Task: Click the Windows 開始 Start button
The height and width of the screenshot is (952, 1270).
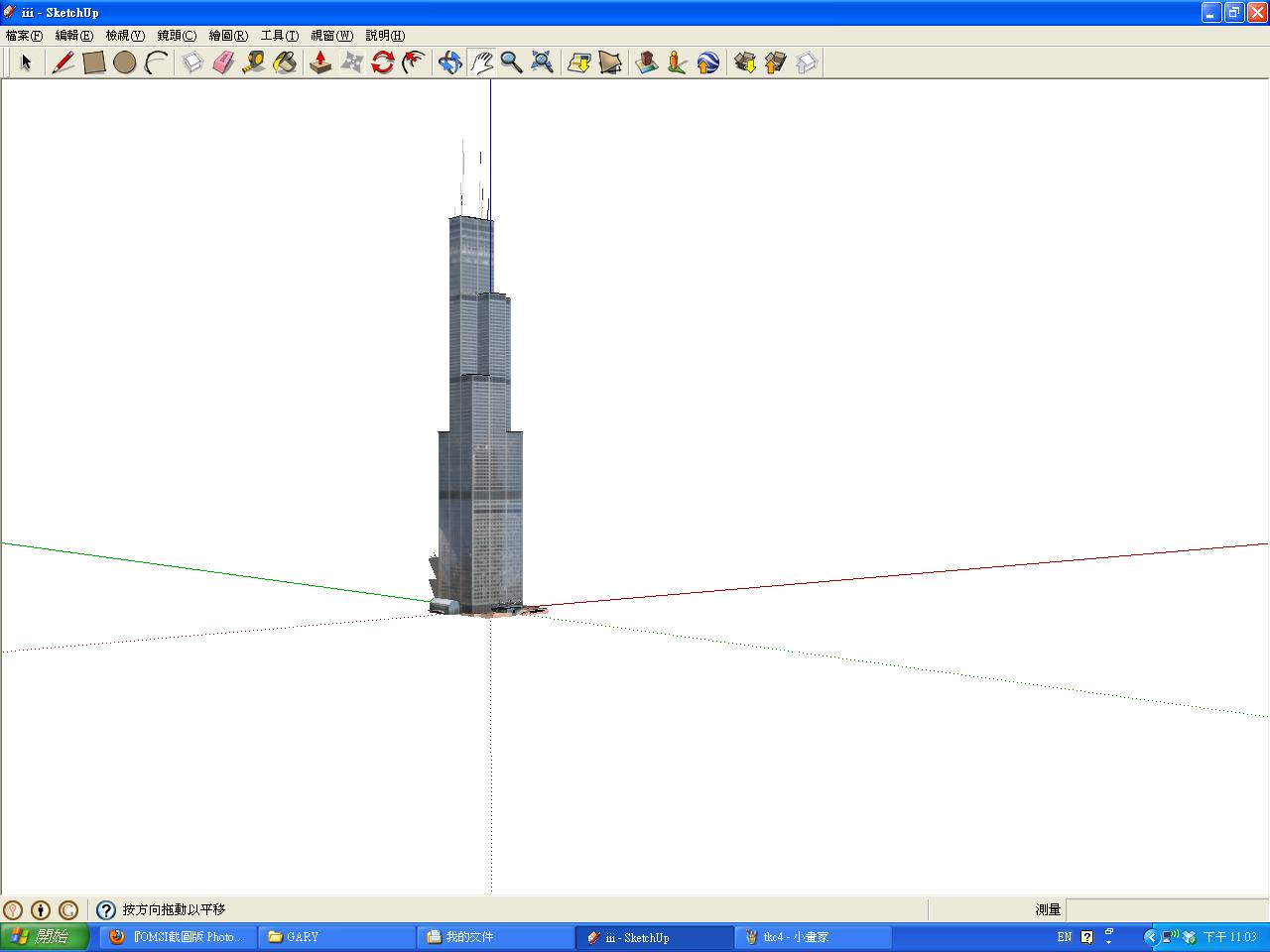Action: (45, 936)
